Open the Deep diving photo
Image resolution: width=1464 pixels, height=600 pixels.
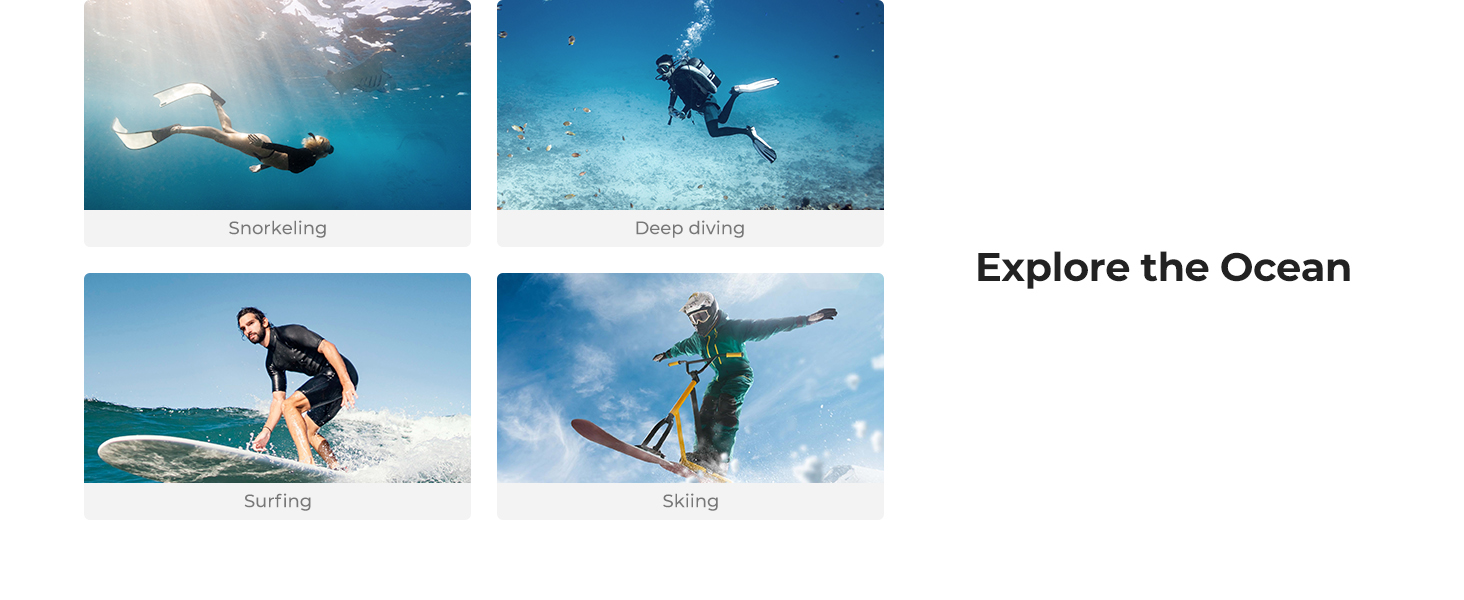[x=690, y=105]
